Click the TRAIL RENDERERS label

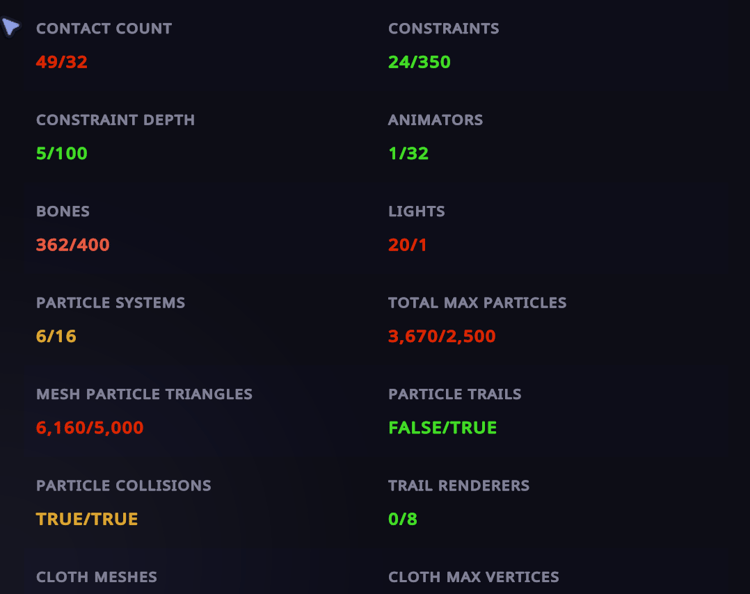[459, 485]
